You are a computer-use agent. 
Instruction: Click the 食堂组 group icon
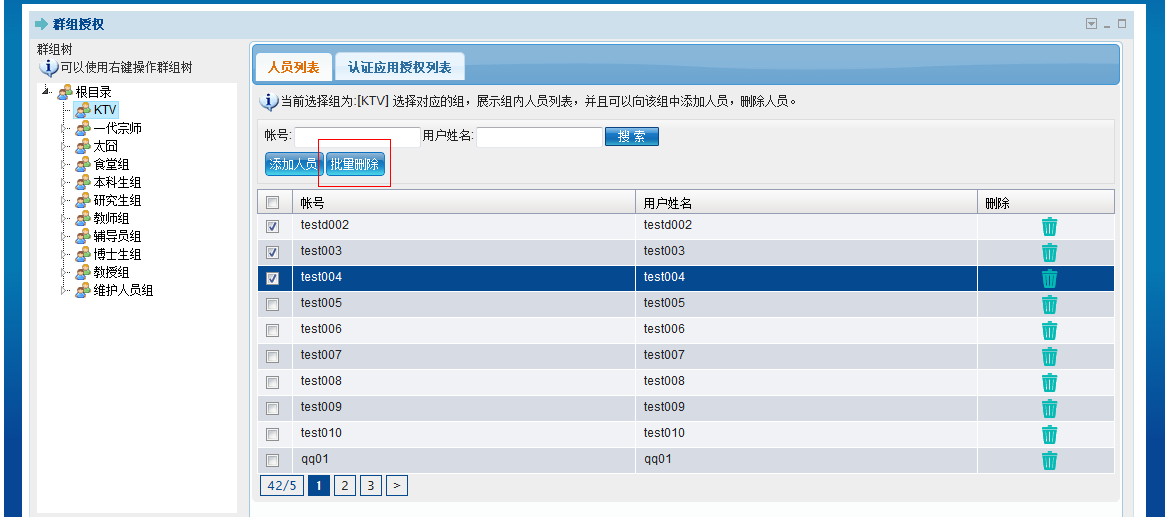tap(83, 164)
